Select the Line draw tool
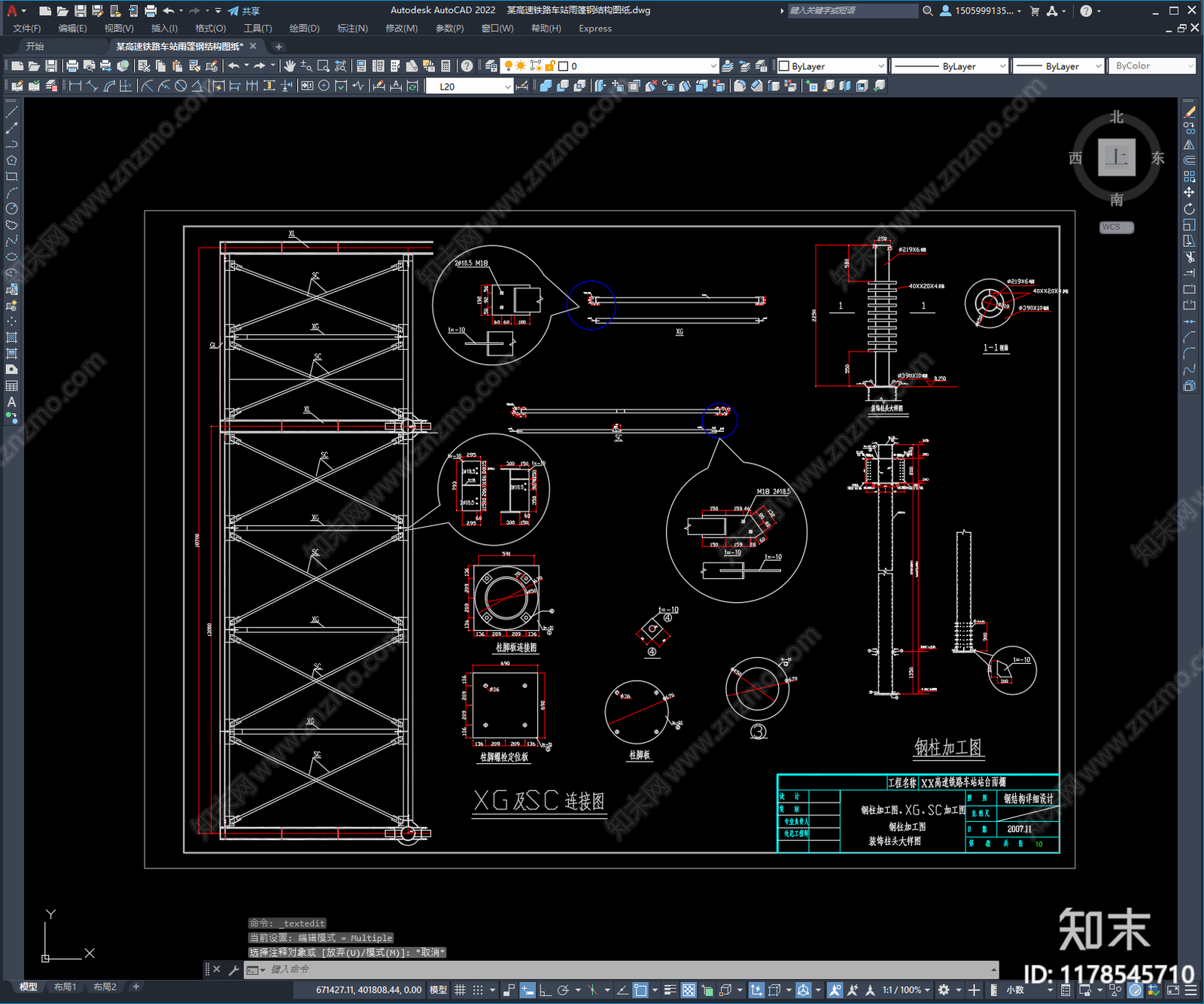The width and height of the screenshot is (1204, 1004). tap(11, 112)
